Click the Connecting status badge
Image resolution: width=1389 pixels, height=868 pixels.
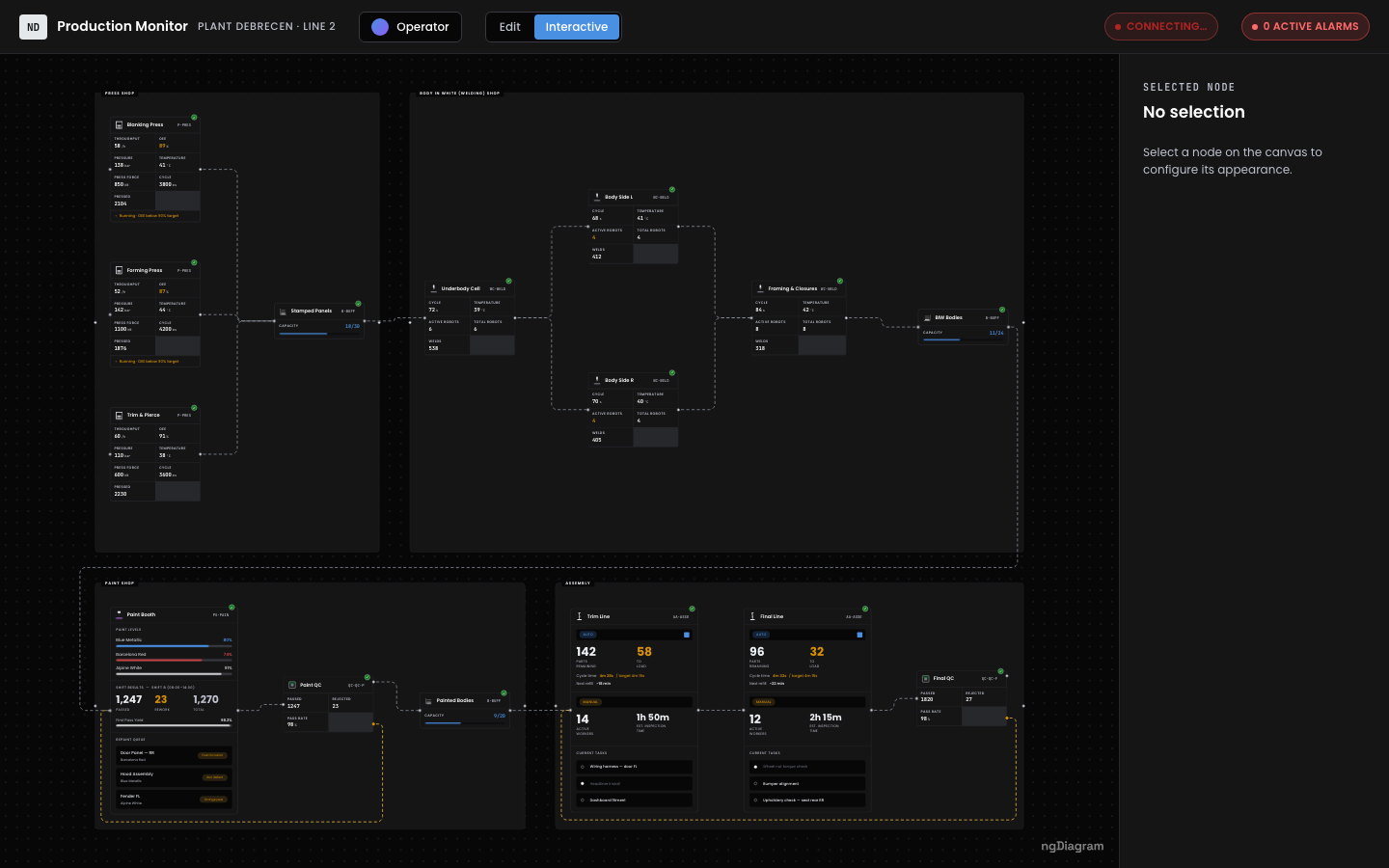[1161, 27]
